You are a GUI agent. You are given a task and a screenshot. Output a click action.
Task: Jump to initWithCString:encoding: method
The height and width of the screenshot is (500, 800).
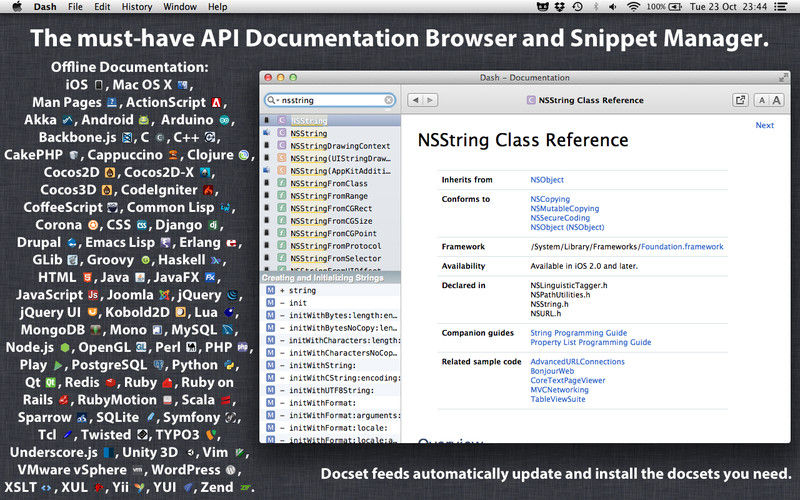(x=330, y=378)
